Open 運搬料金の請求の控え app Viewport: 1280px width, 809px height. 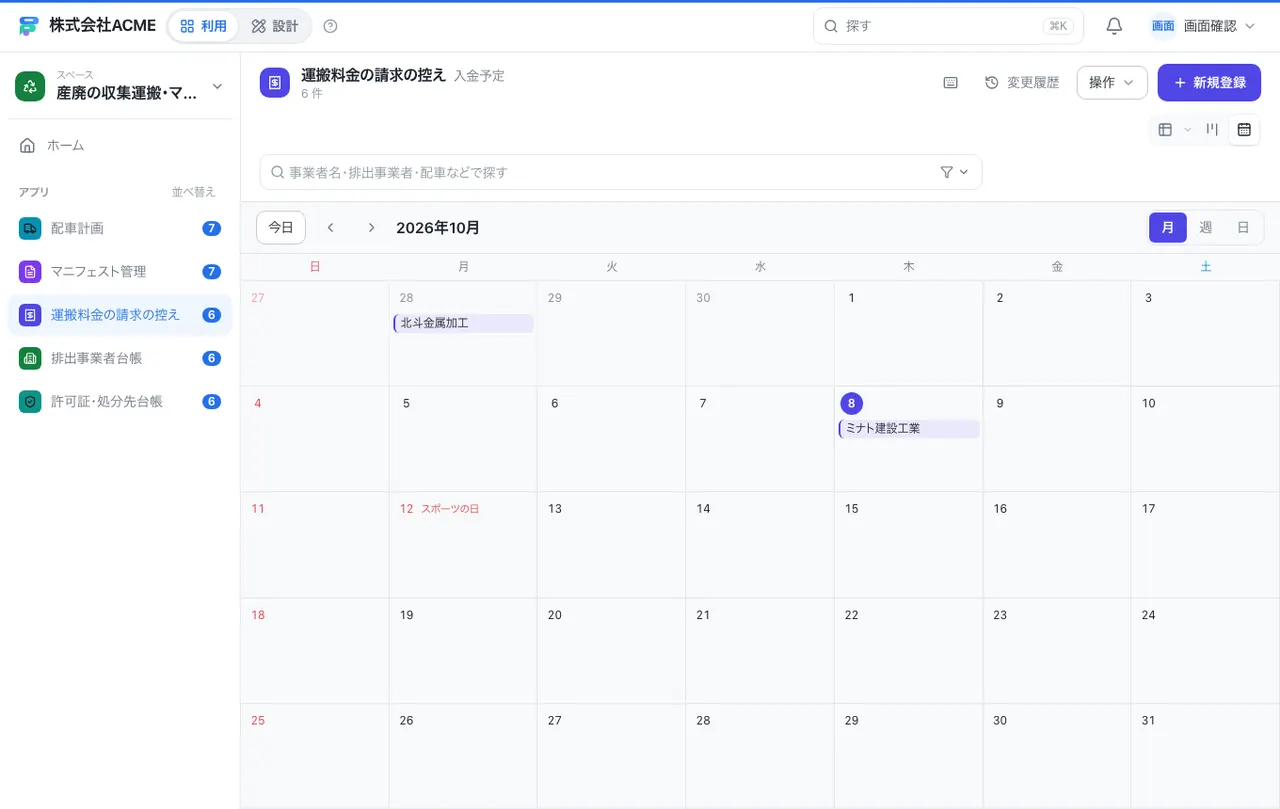point(120,314)
